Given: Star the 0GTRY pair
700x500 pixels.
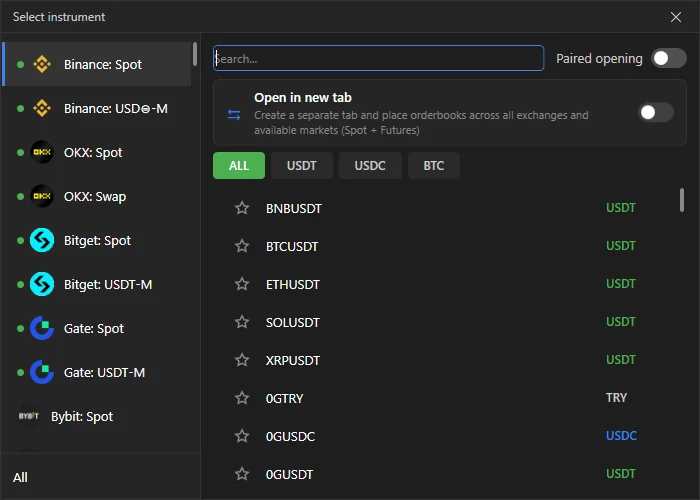Looking at the screenshot, I should click(x=242, y=398).
